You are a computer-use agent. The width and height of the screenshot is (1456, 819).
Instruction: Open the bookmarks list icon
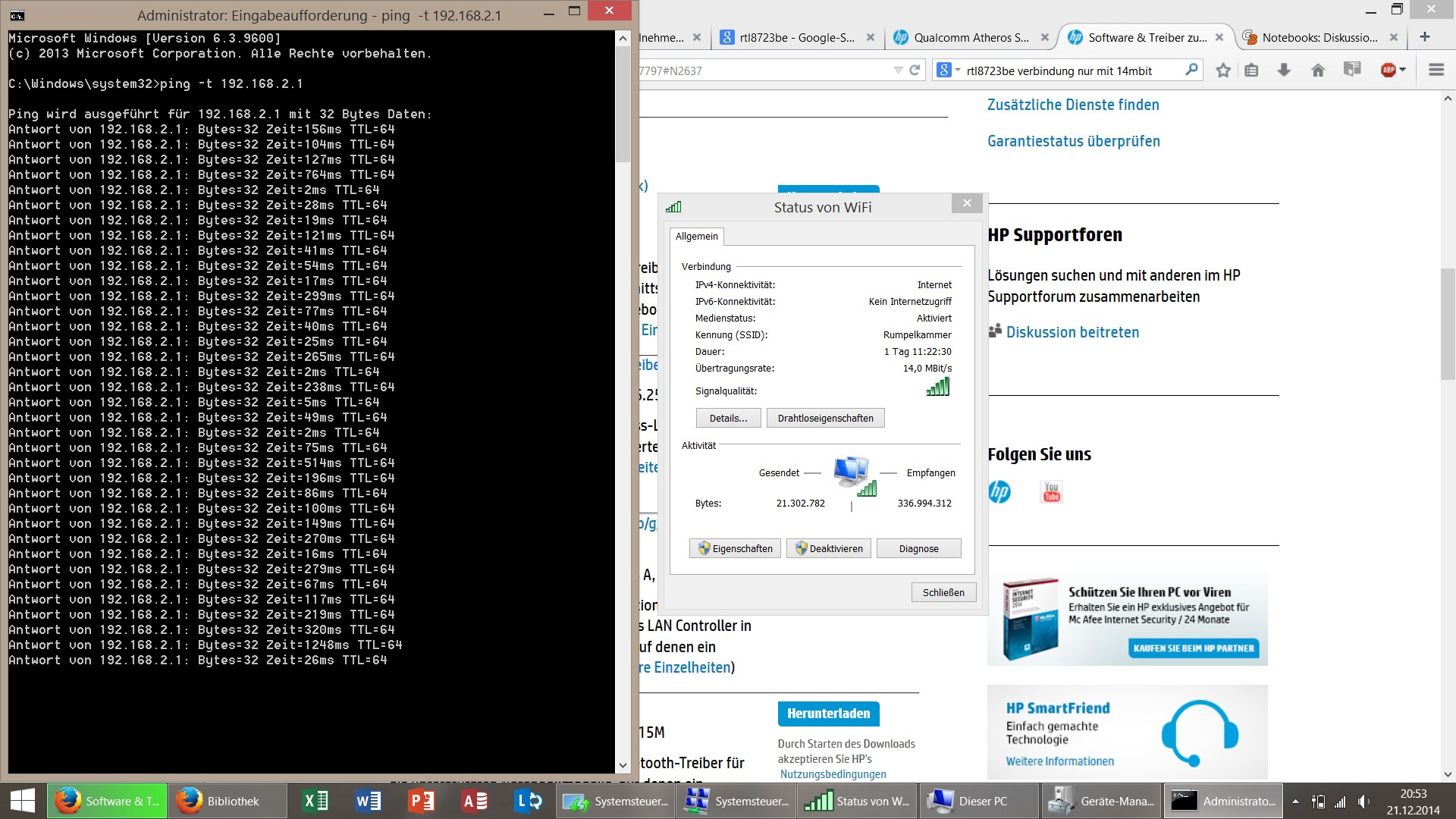pos(1251,71)
